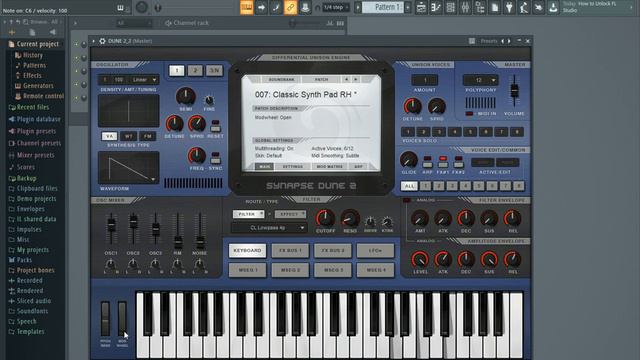Image resolution: width=640 pixels, height=360 pixels.
Task: Open Channel presets in browser
Action: pos(35,143)
